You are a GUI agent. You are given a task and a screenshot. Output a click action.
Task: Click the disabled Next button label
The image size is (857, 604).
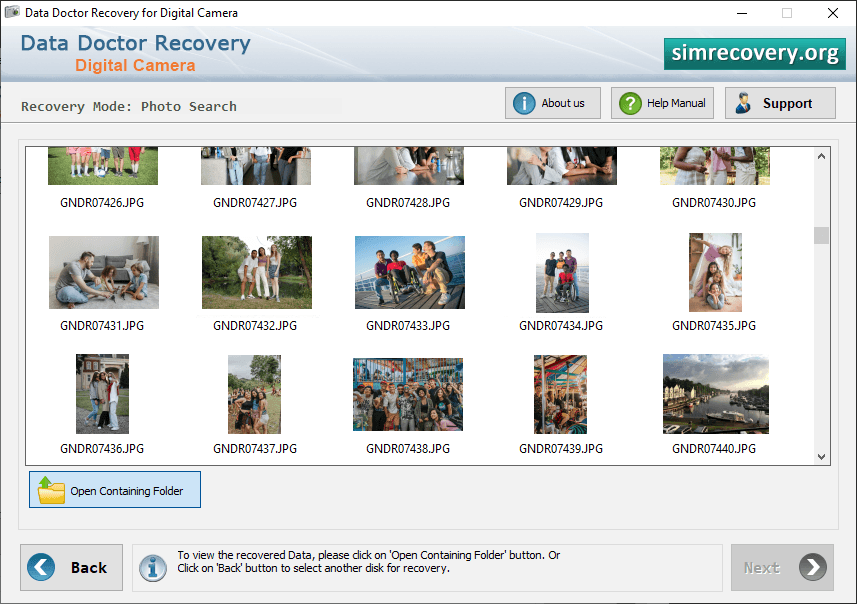point(761,568)
